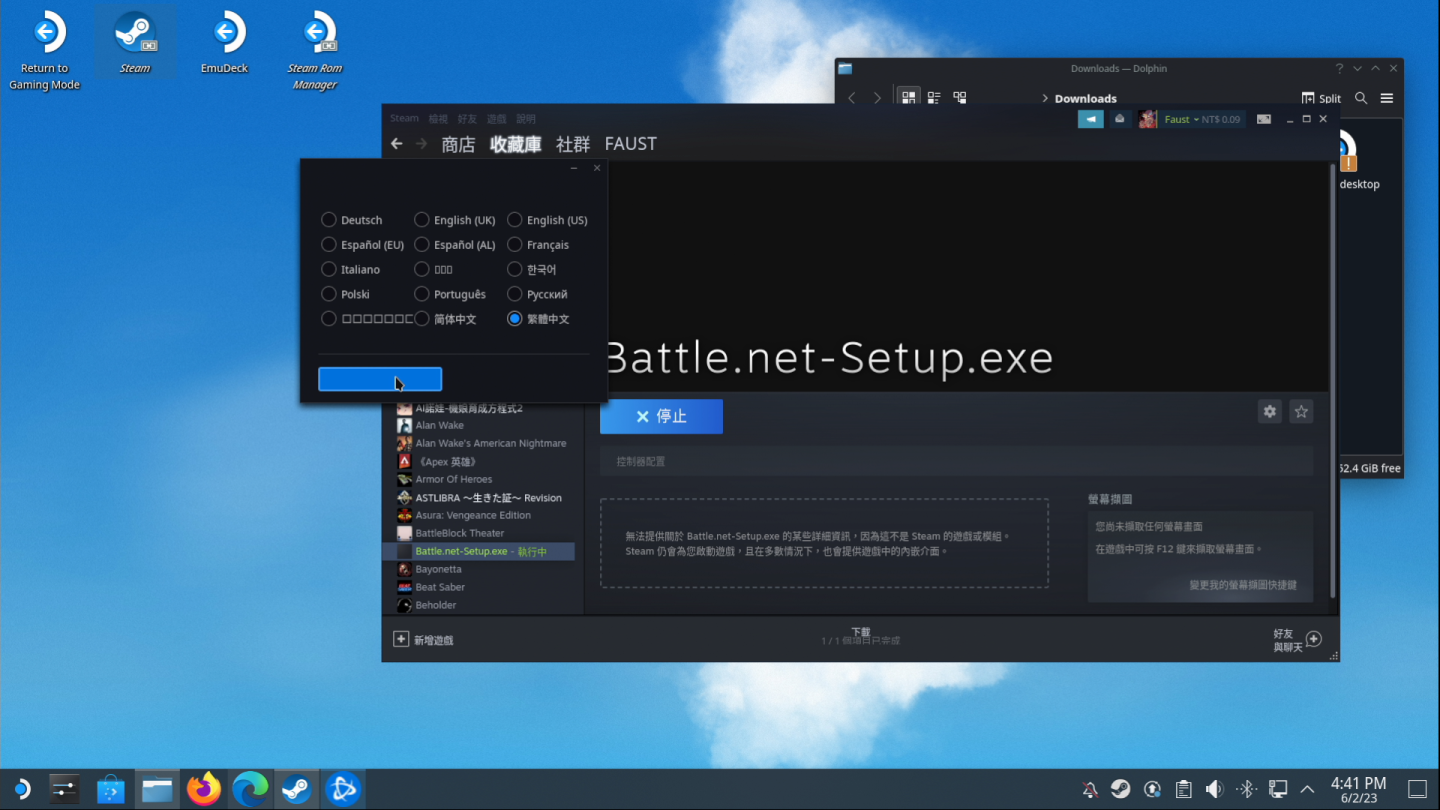Select the Deutsch language option

point(352,220)
